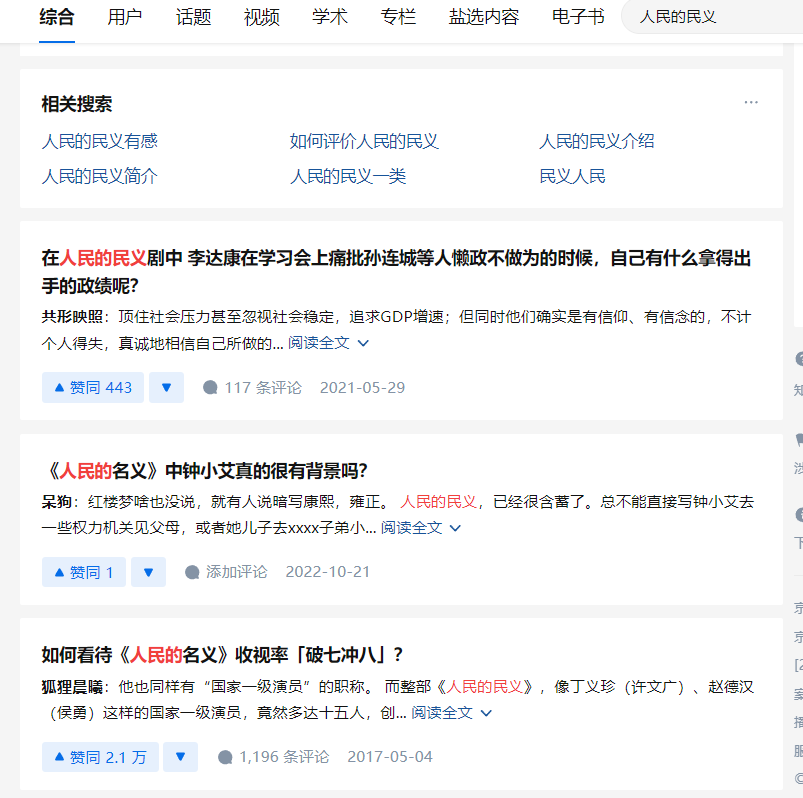This screenshot has height=798, width=803.
Task: Toggle upvote for the 破七冲八 answer
Action: tap(99, 756)
